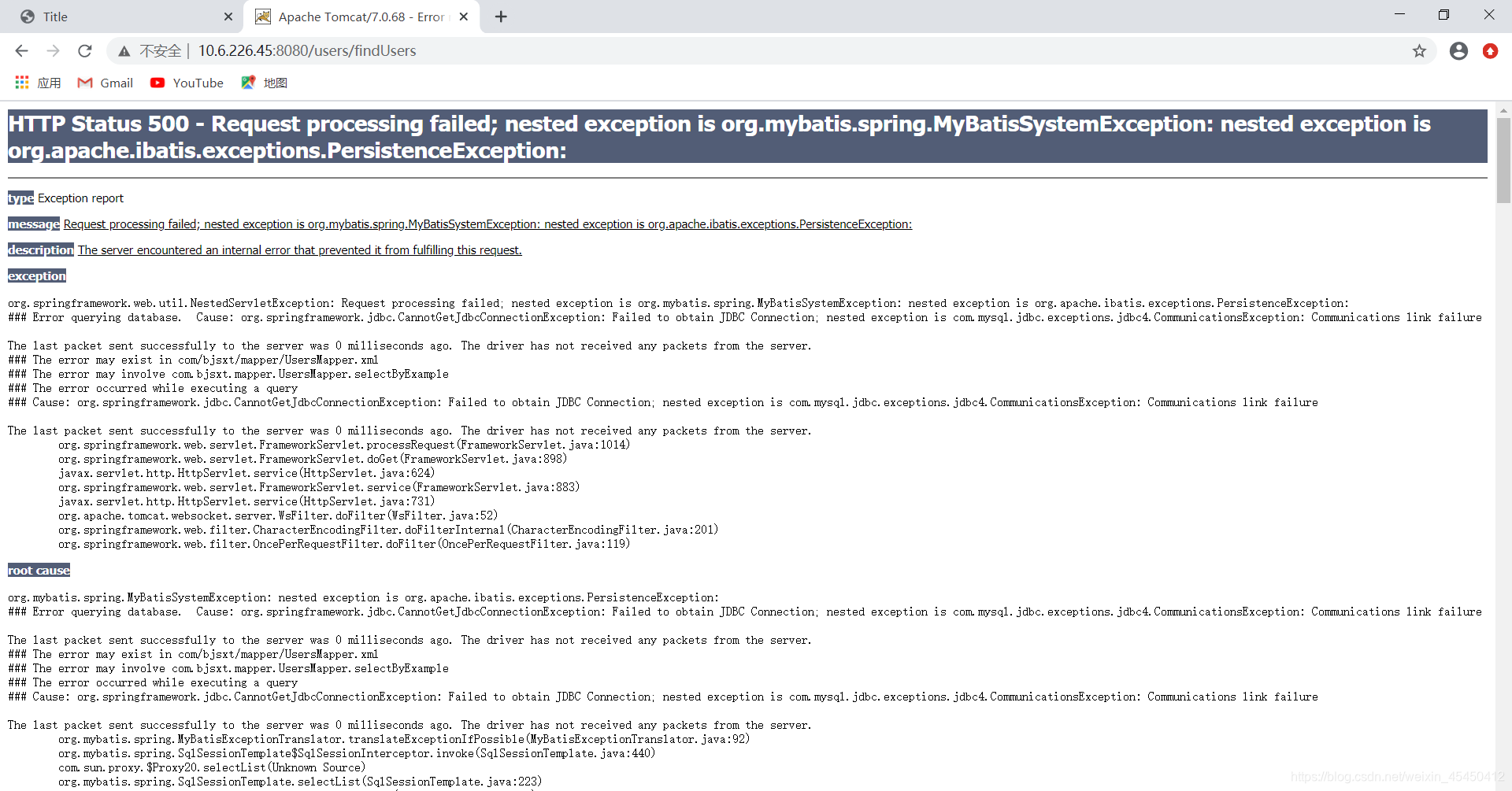
Task: Click the 'description' label
Action: [x=41, y=250]
